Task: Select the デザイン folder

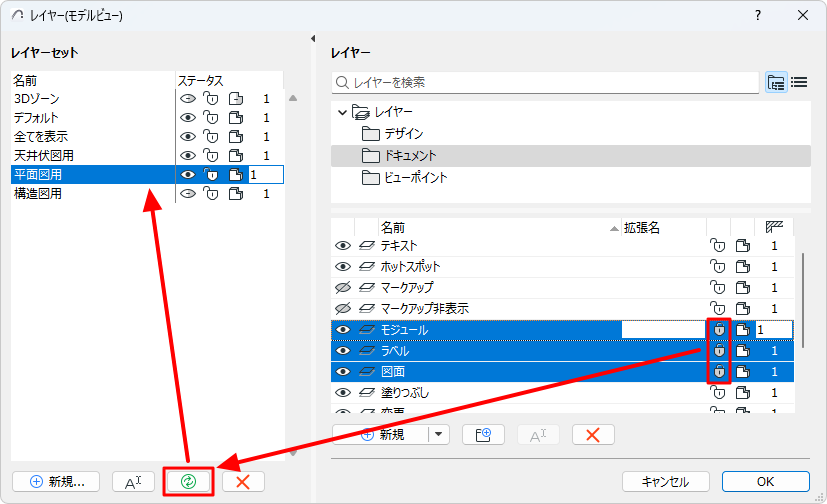Action: (x=403, y=133)
